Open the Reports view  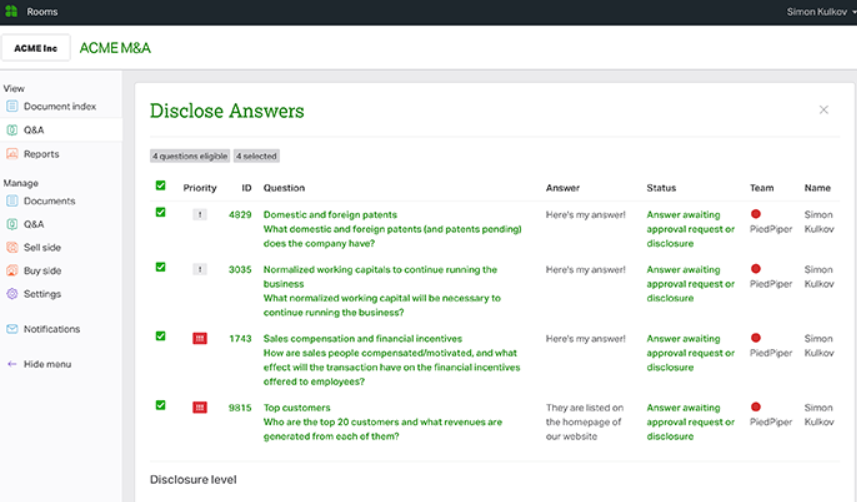click(42, 154)
